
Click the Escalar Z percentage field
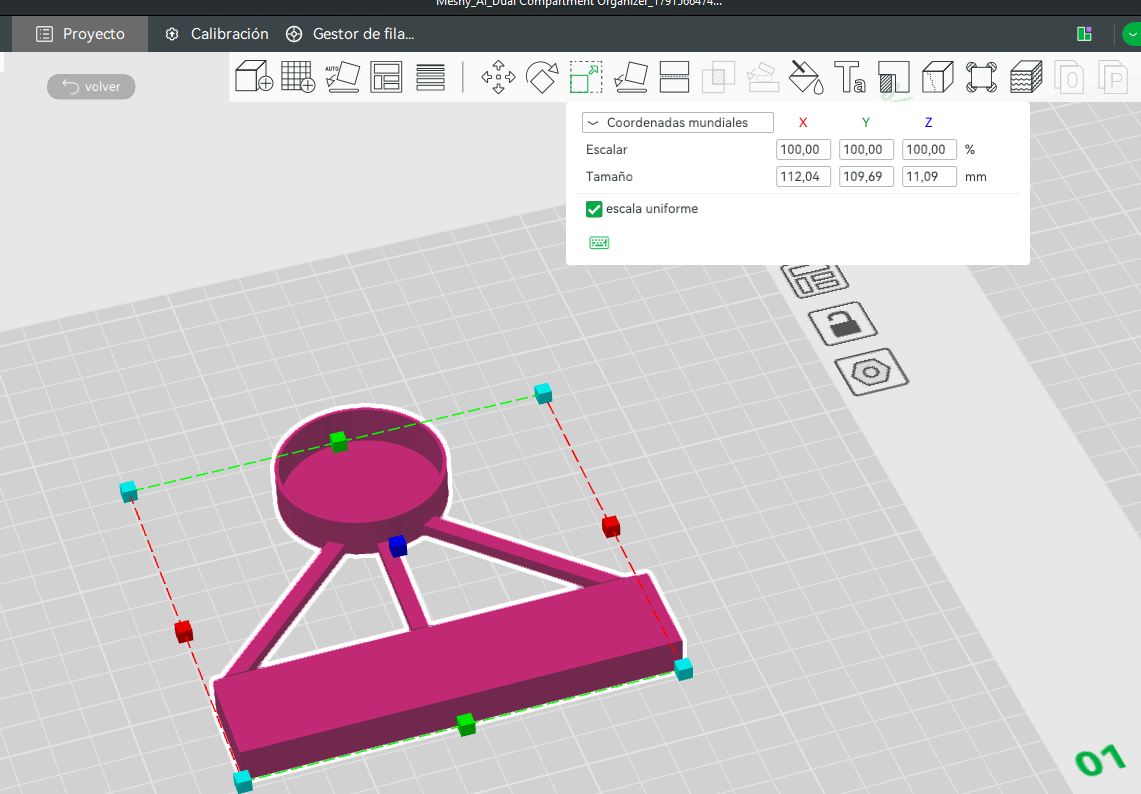(x=929, y=150)
